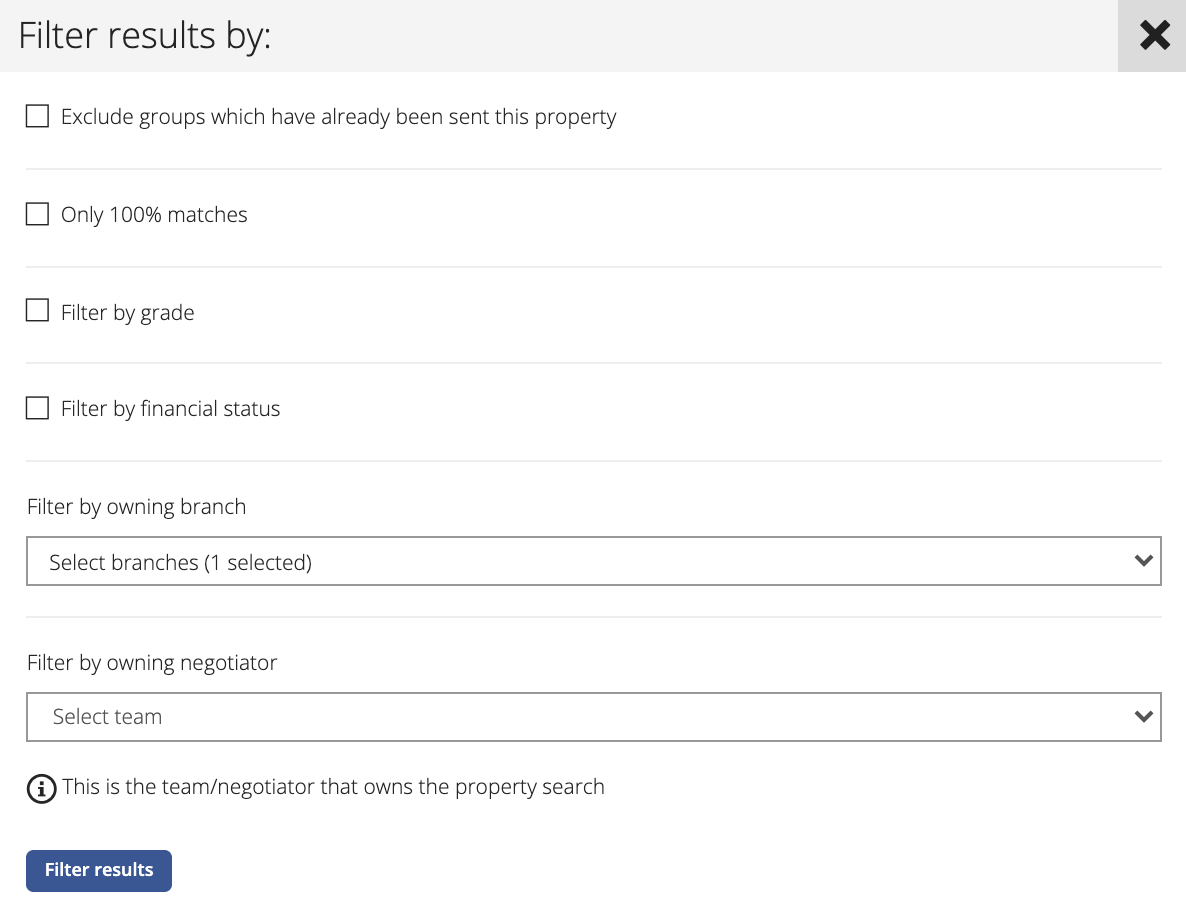
Task: Click the 'Filter results by:' heading
Action: pyautogui.click(x=144, y=36)
